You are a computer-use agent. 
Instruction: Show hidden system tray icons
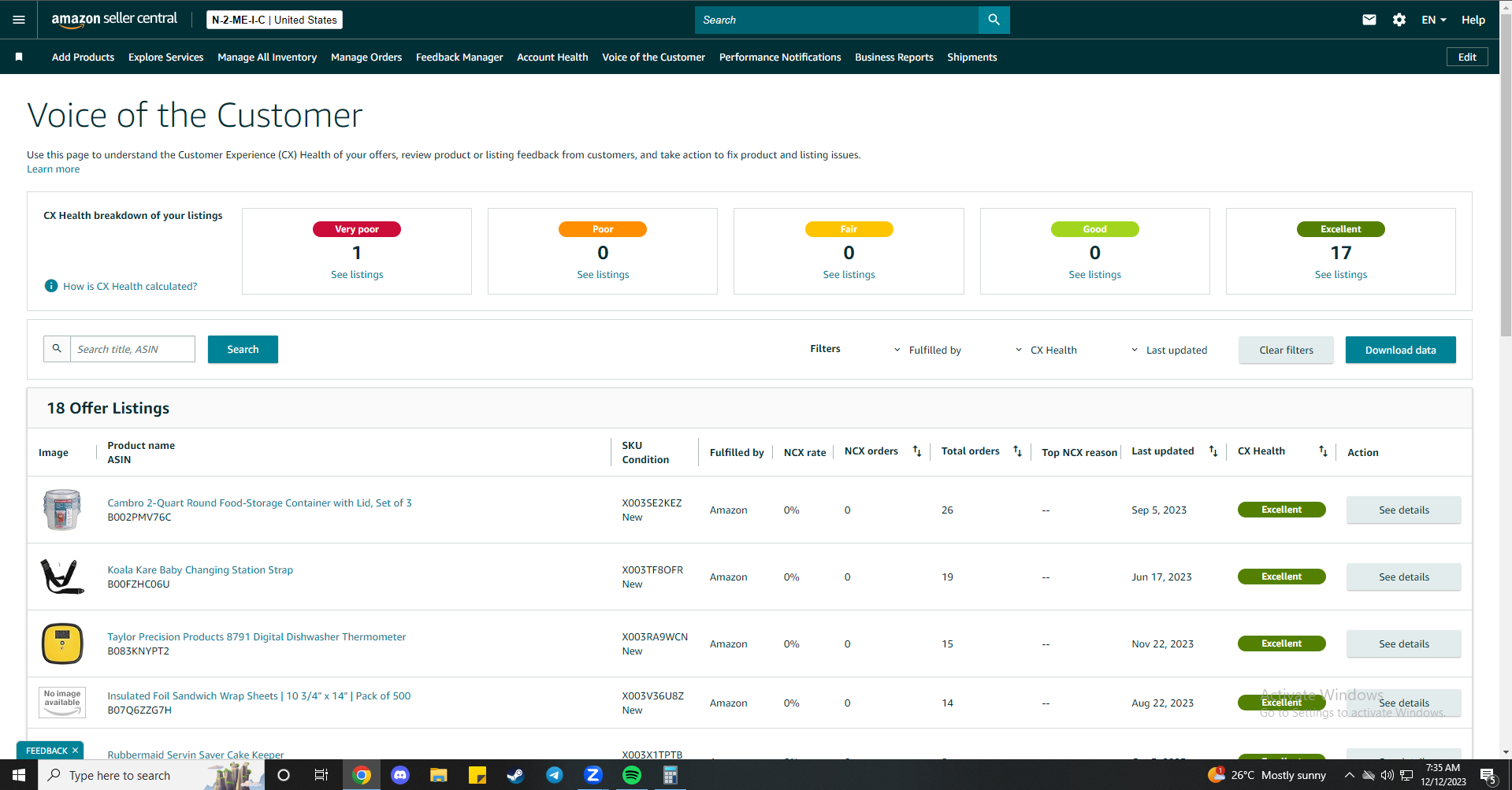(x=1349, y=776)
